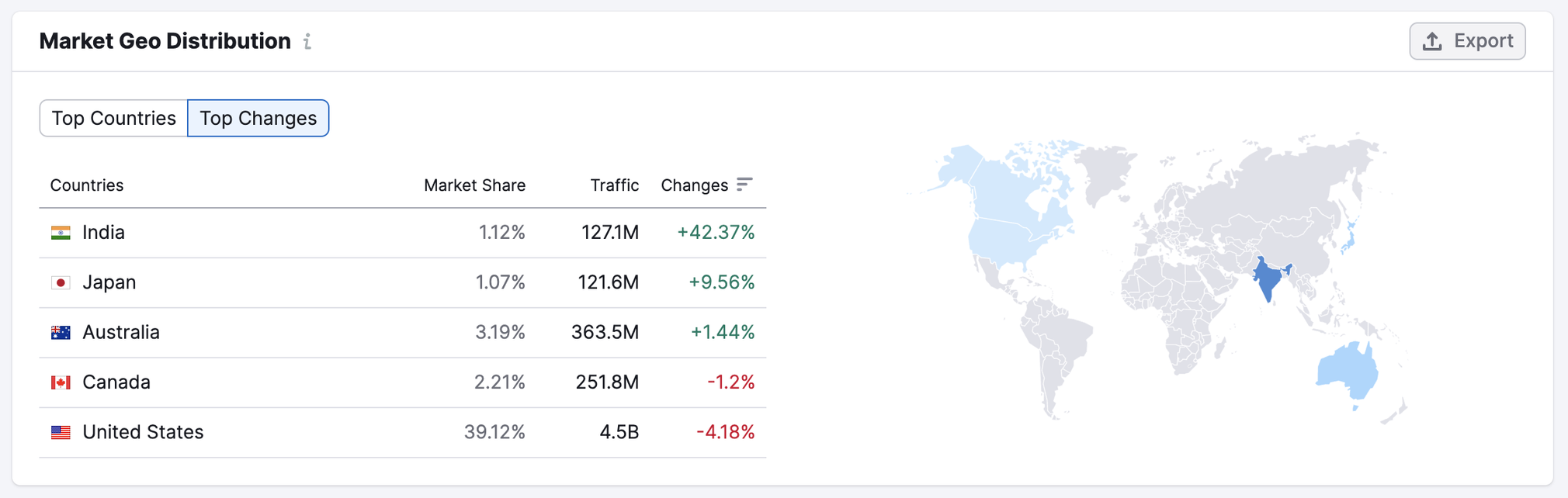Click United States' 39.12% market share
1568x498 pixels.
click(494, 432)
